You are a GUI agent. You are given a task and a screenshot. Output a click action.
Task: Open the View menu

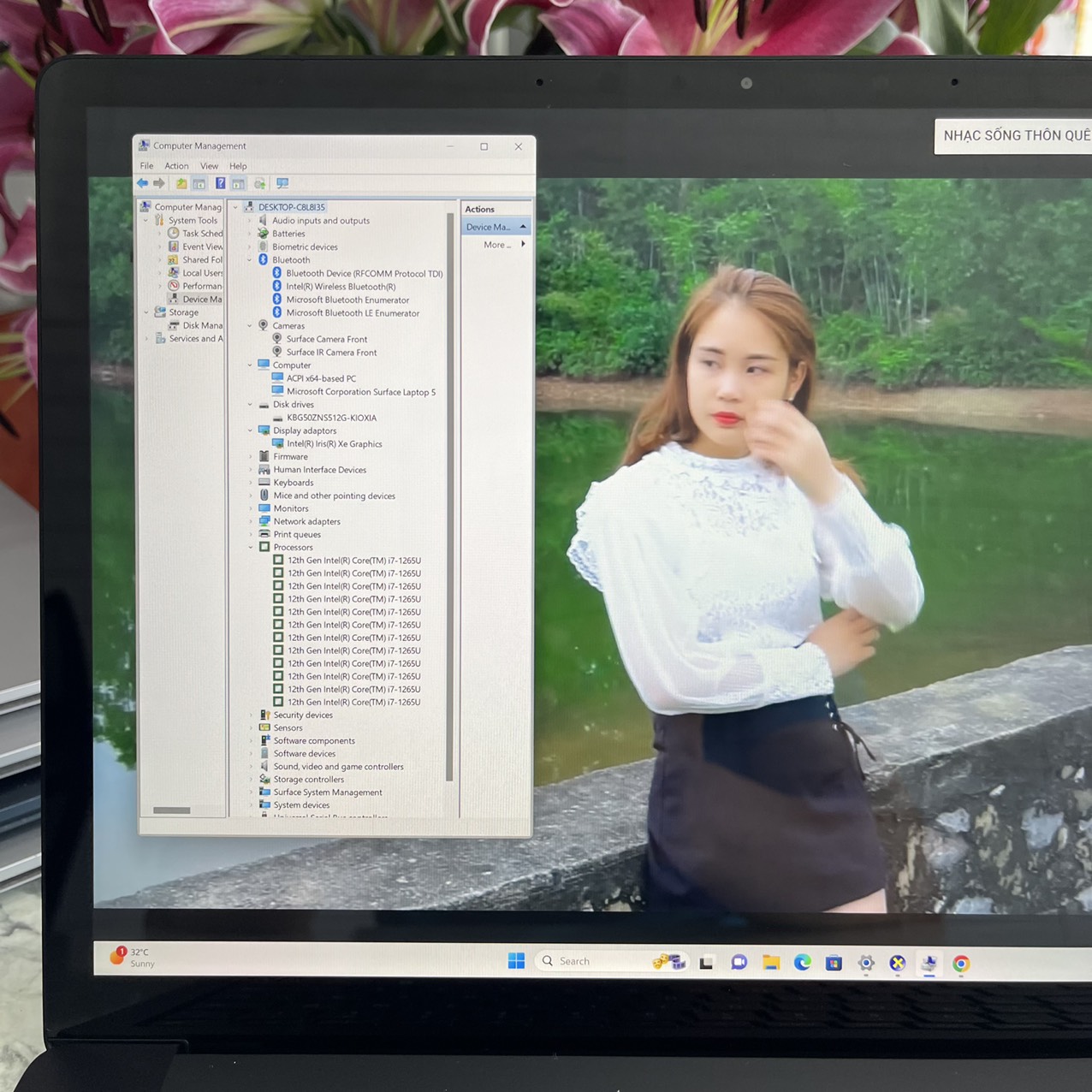[x=209, y=166]
